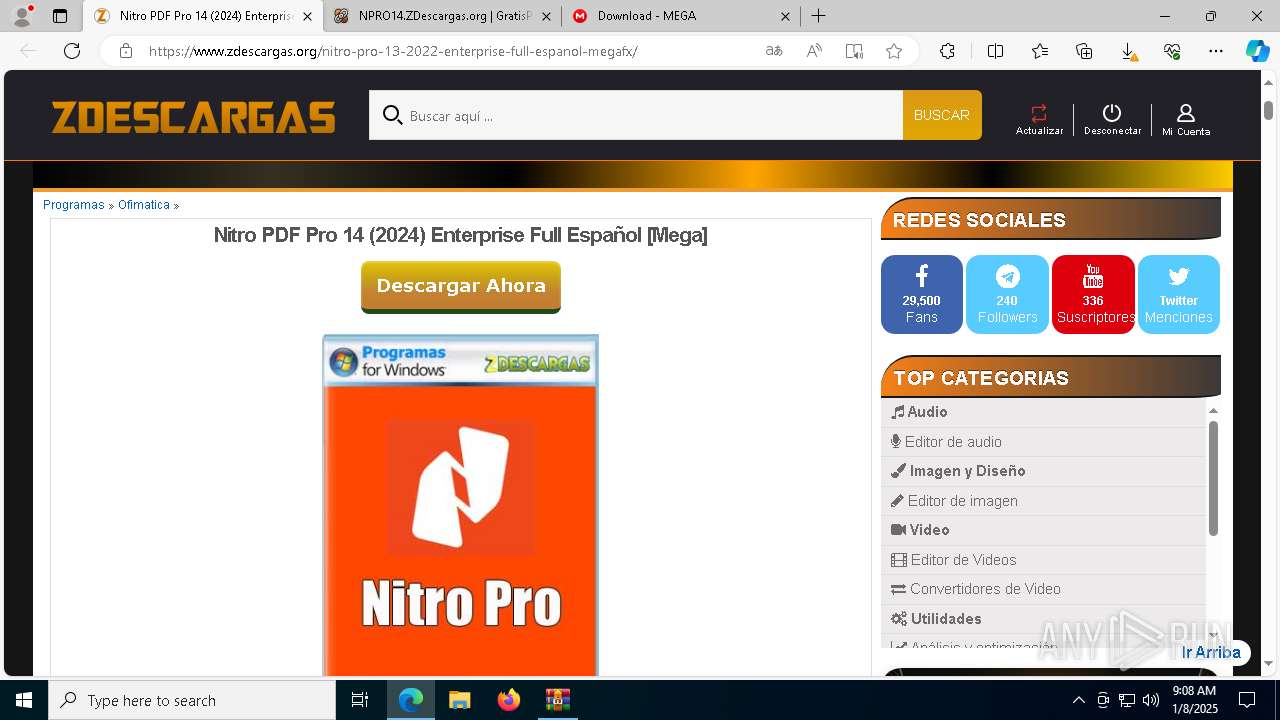
Task: Open Task View on the taskbar
Action: (x=360, y=700)
